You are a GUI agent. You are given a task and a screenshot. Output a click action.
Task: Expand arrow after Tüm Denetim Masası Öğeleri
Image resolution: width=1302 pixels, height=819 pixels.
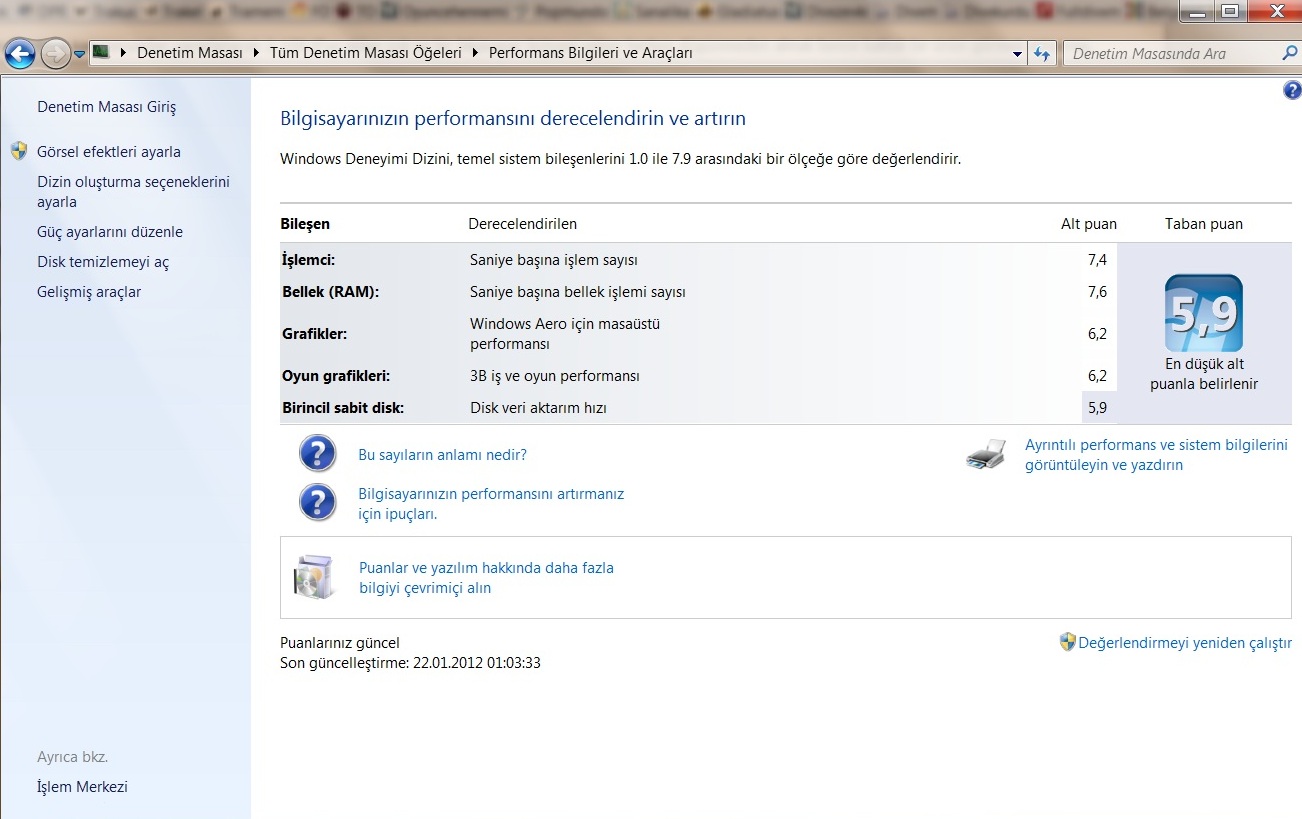[x=476, y=53]
